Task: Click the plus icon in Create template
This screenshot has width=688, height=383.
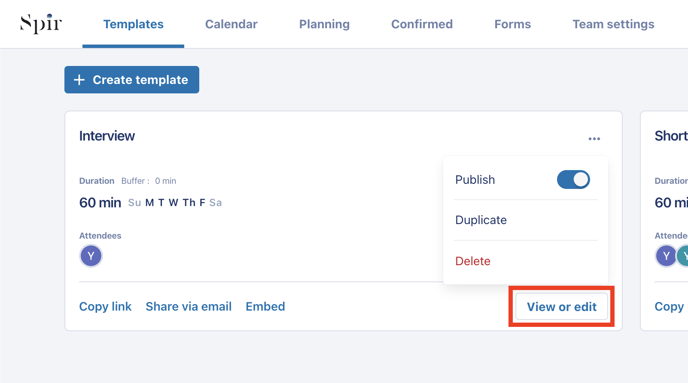Action: click(79, 80)
